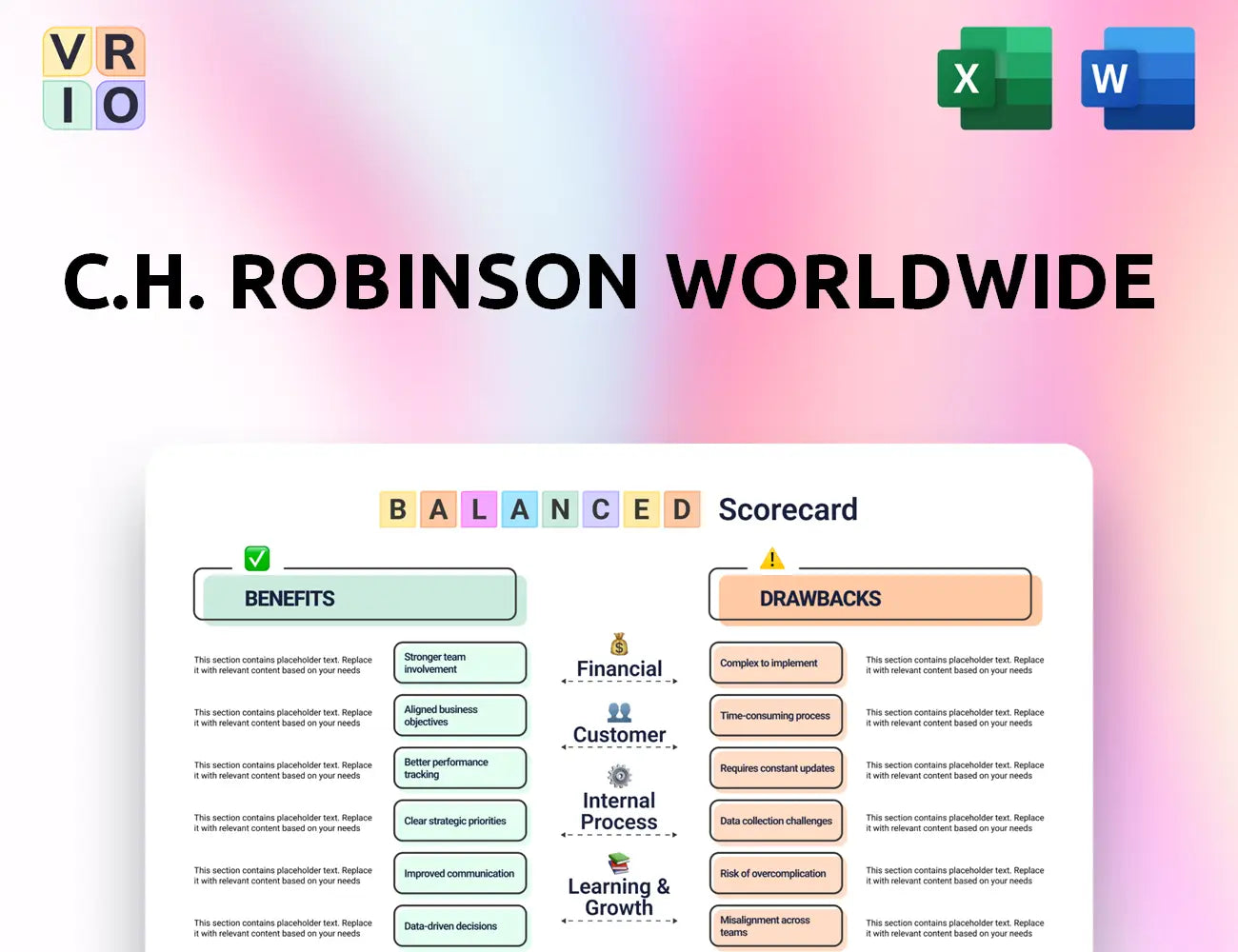Click the 'Learning & Growth' perspective label
1238x952 pixels.
619,897
